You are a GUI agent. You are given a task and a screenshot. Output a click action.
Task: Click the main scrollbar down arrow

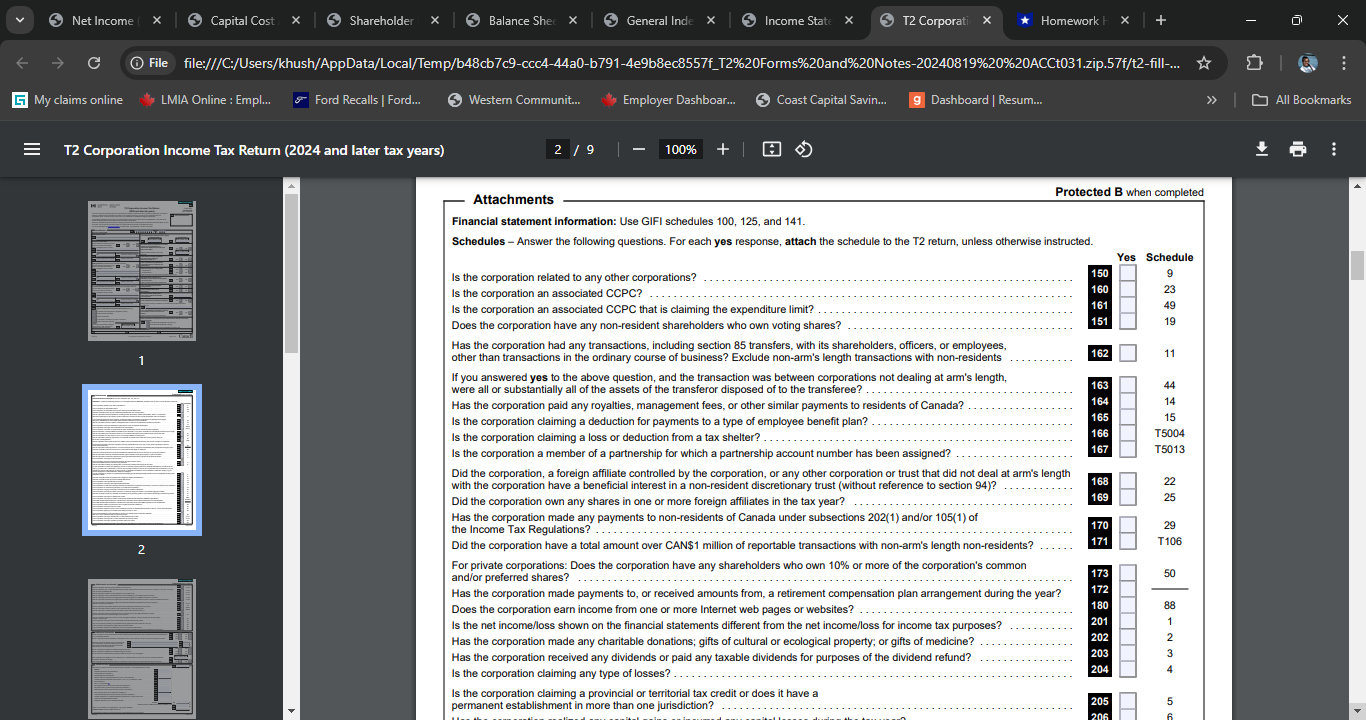point(1357,711)
